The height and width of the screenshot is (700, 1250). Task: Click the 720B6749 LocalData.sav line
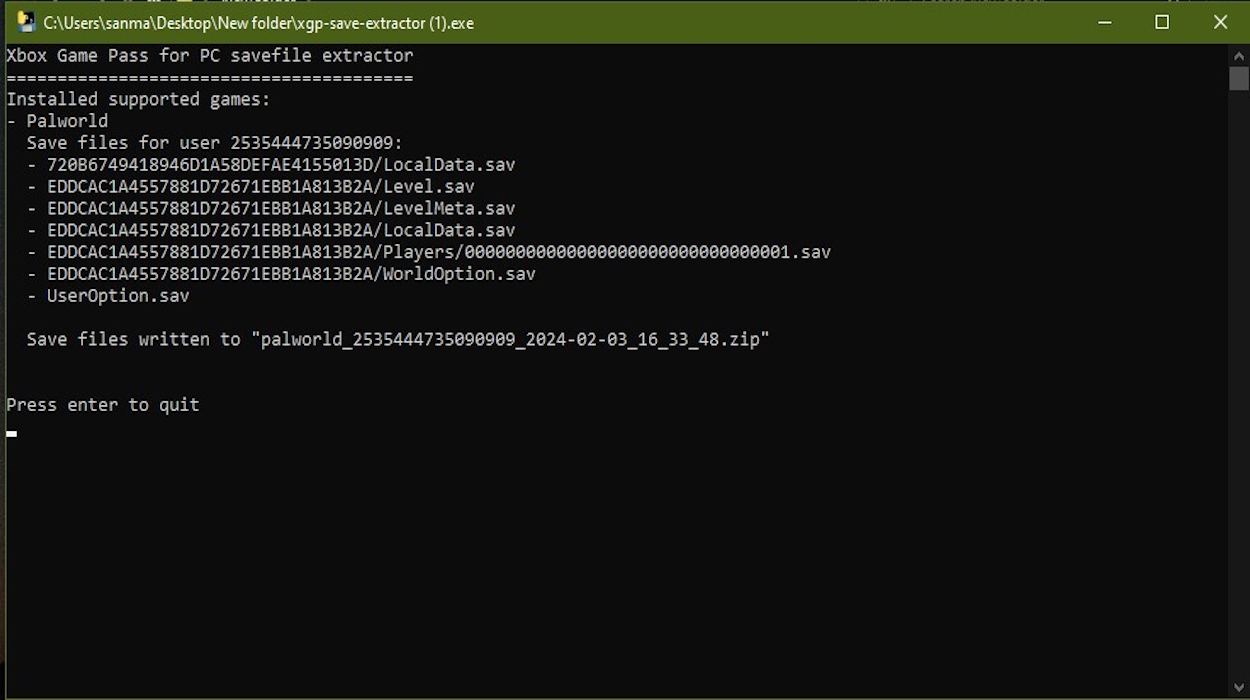pos(280,165)
